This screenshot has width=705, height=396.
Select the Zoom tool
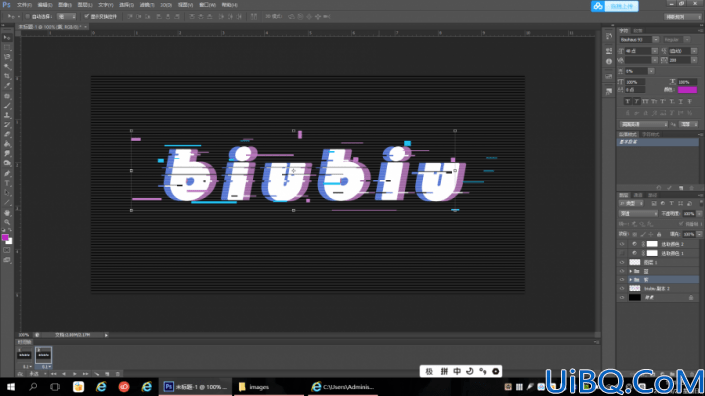7,222
